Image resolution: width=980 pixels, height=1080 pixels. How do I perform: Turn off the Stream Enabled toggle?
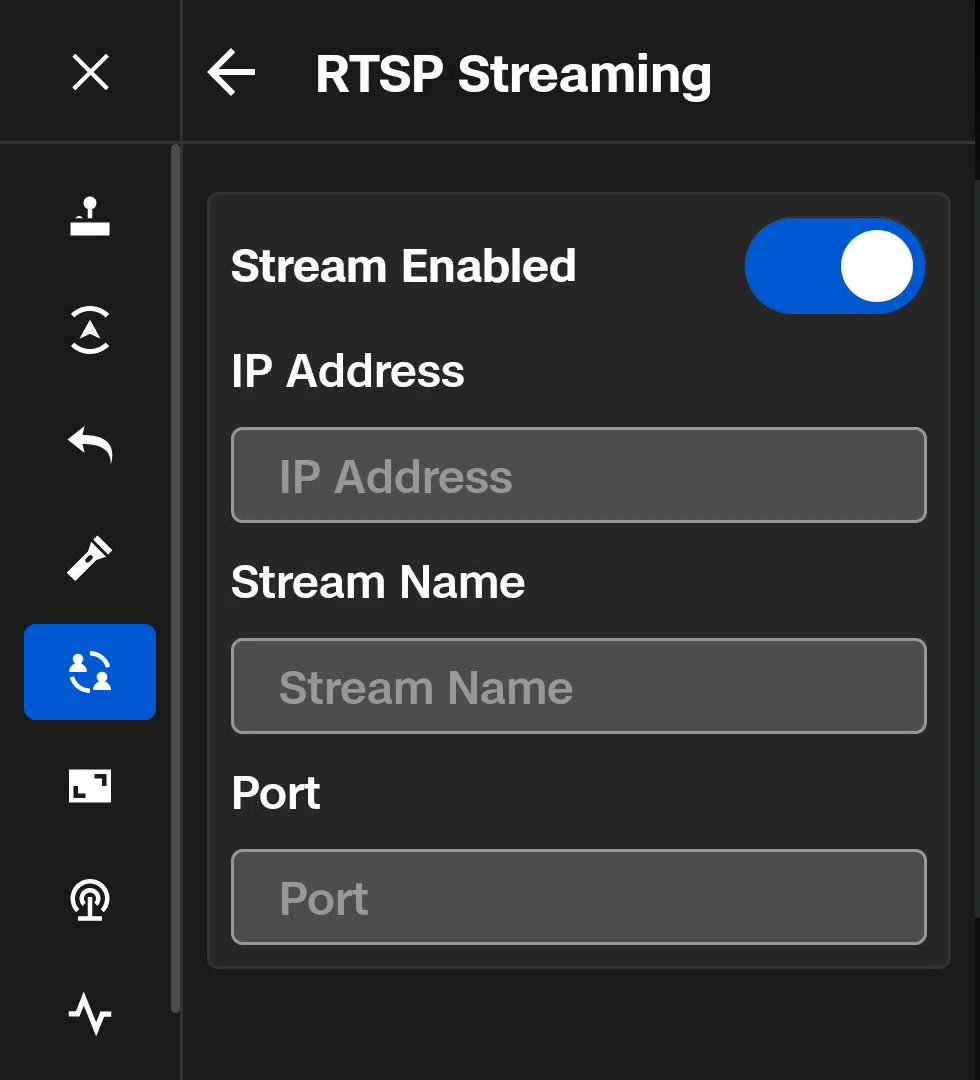(835, 266)
